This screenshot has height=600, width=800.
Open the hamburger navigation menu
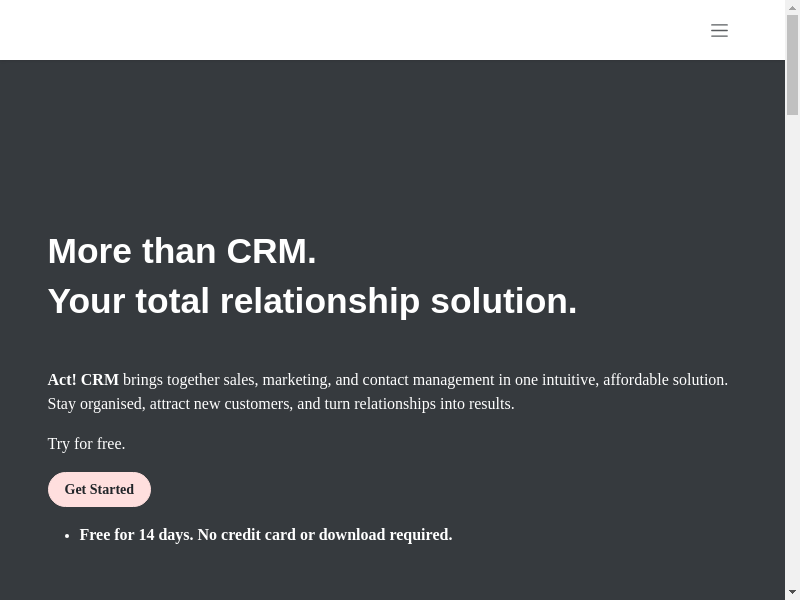[719, 30]
